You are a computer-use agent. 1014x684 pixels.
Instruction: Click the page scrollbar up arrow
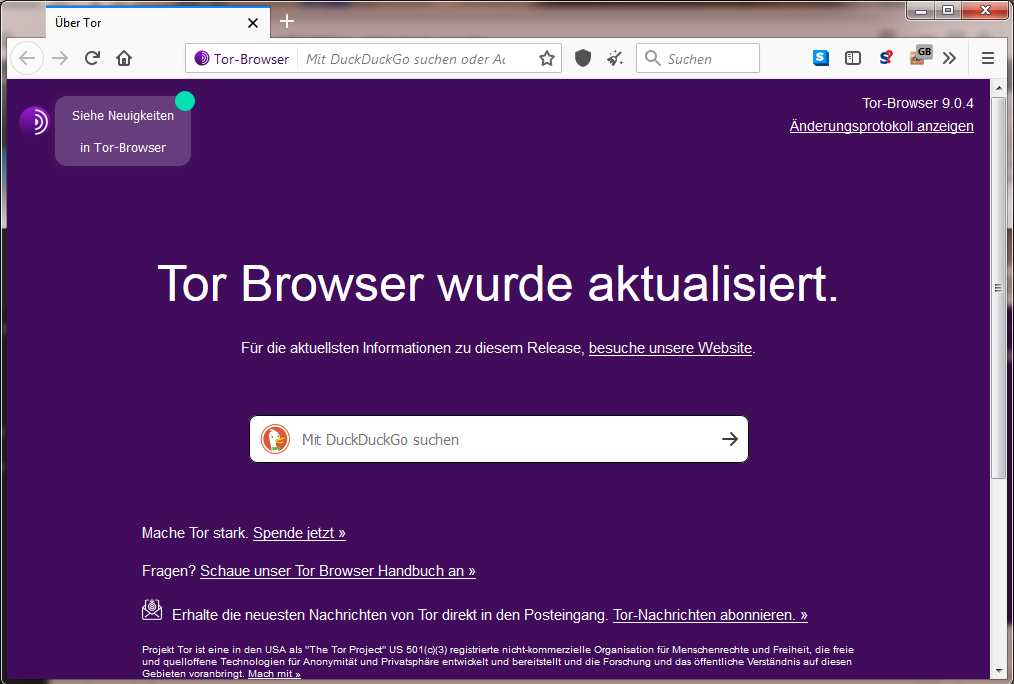click(x=998, y=88)
